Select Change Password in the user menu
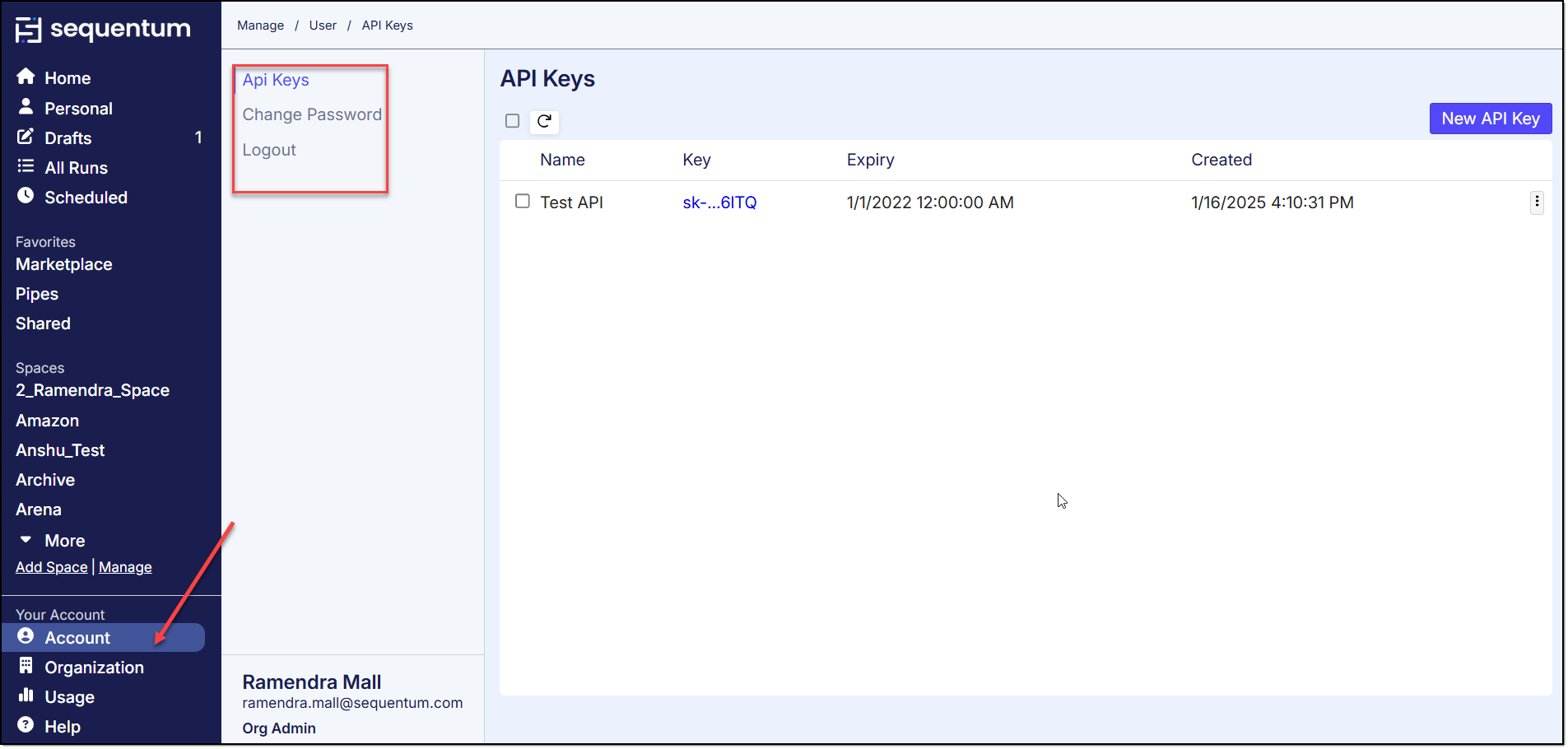 [x=312, y=114]
